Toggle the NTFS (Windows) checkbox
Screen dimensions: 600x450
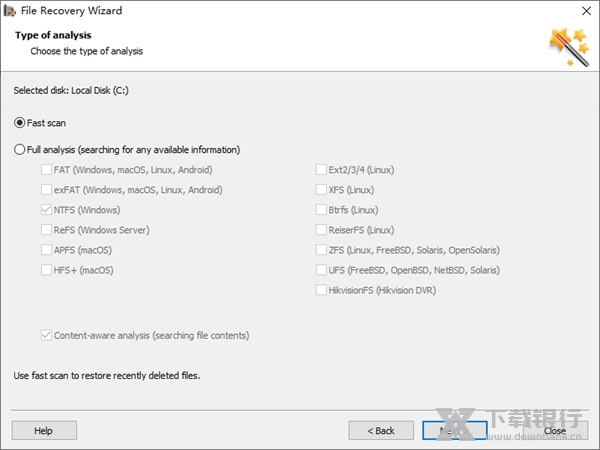pyautogui.click(x=47, y=210)
